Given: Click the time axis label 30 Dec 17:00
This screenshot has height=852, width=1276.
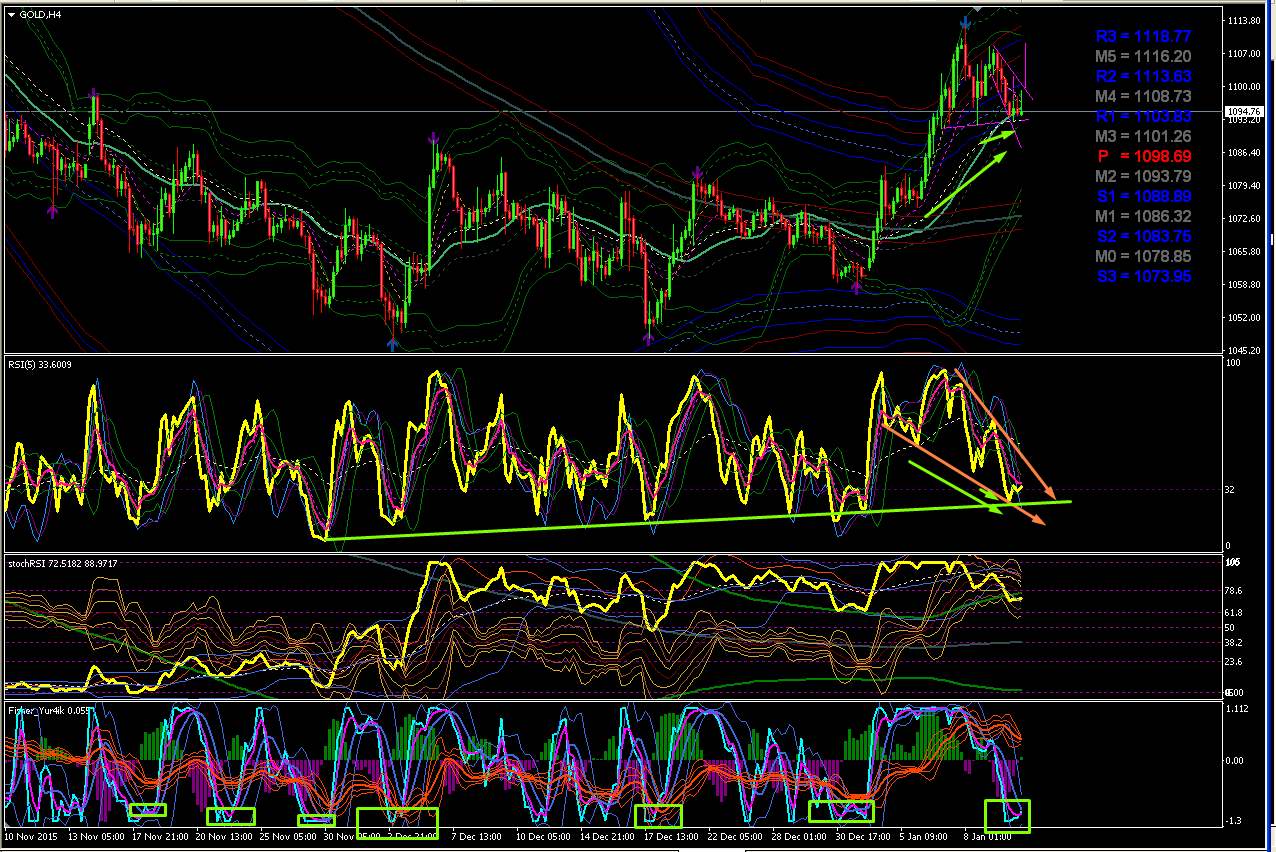Looking at the screenshot, I should (x=861, y=834).
